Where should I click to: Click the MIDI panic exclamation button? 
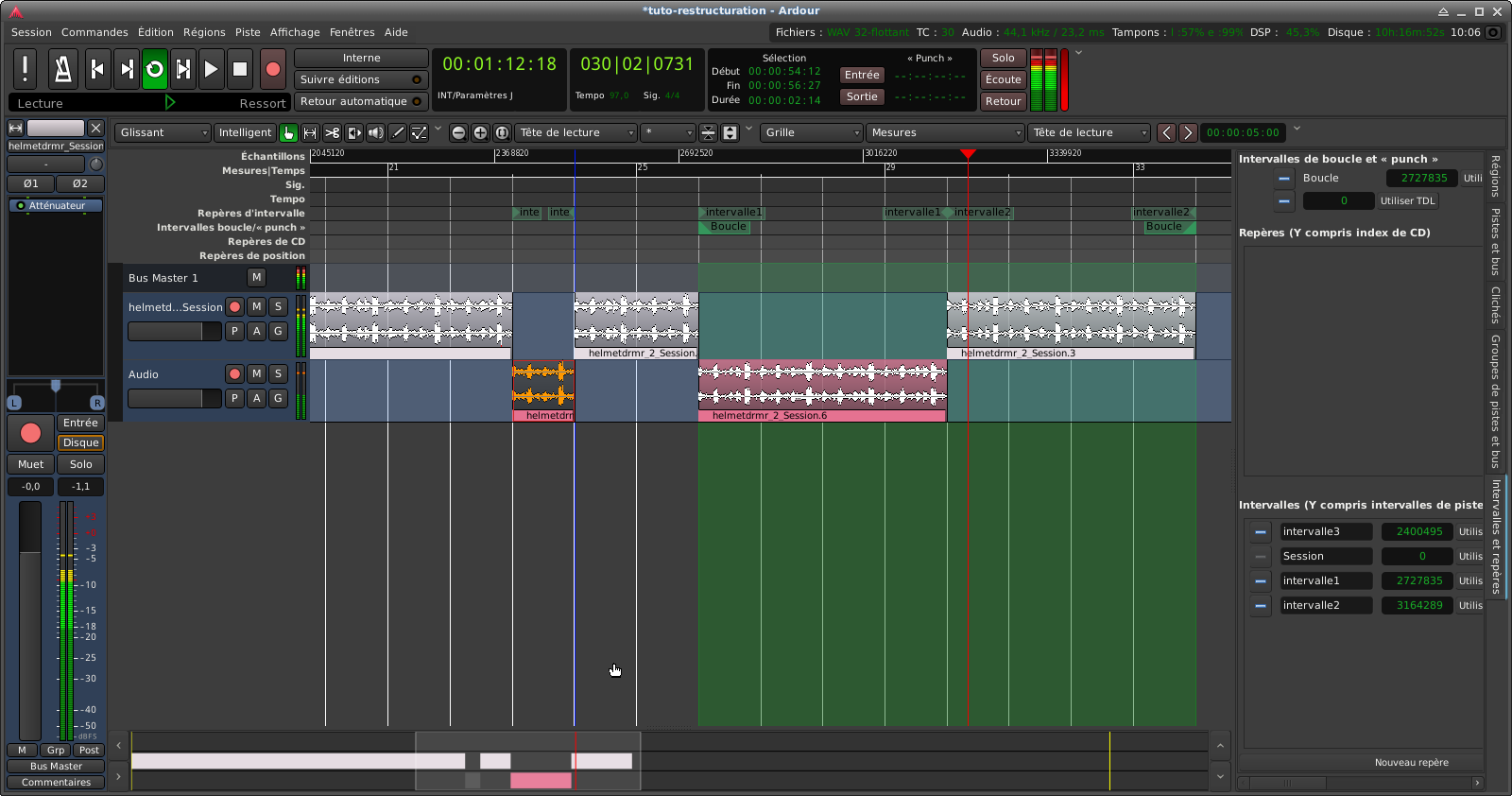26,69
